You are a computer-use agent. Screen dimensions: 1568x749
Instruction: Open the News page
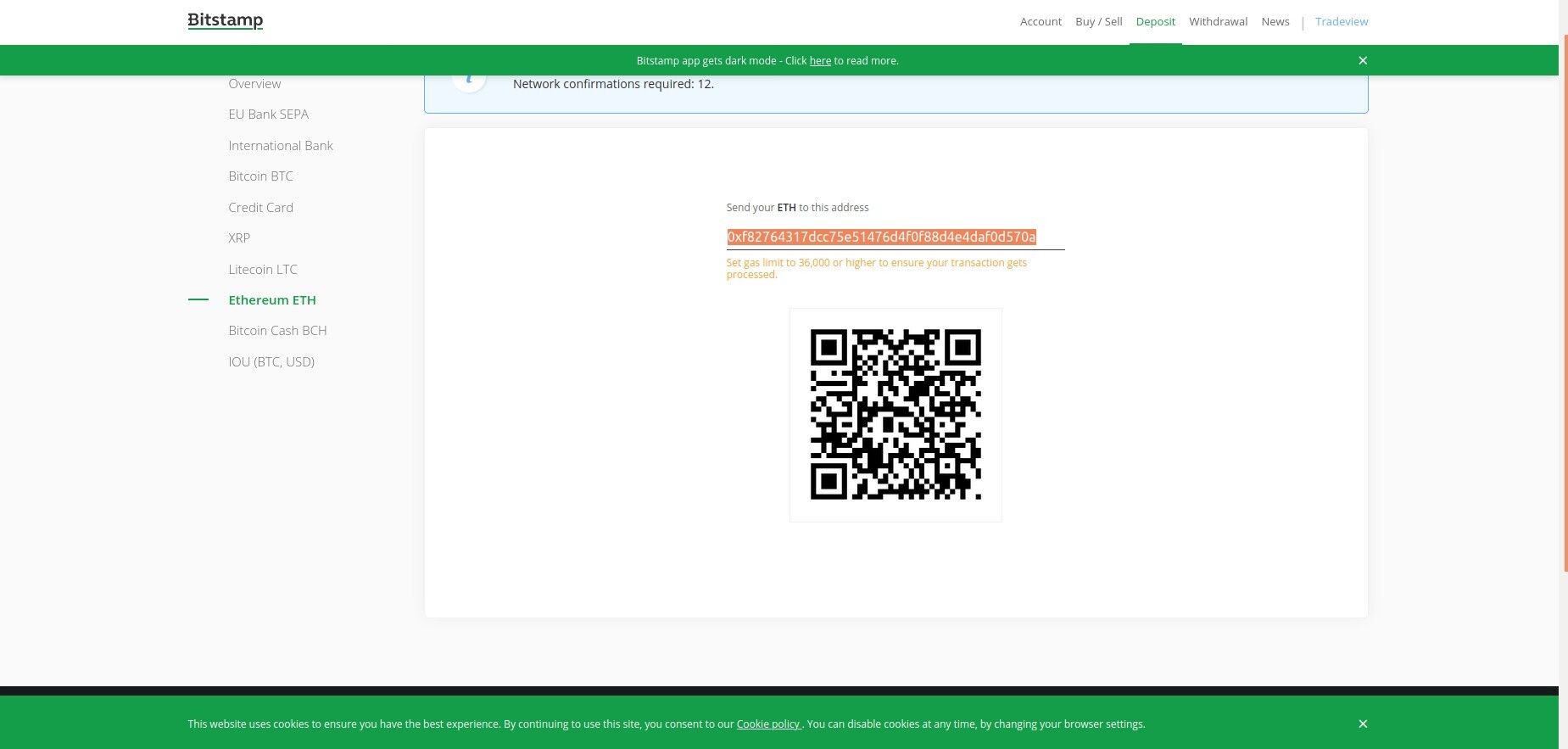(1275, 22)
